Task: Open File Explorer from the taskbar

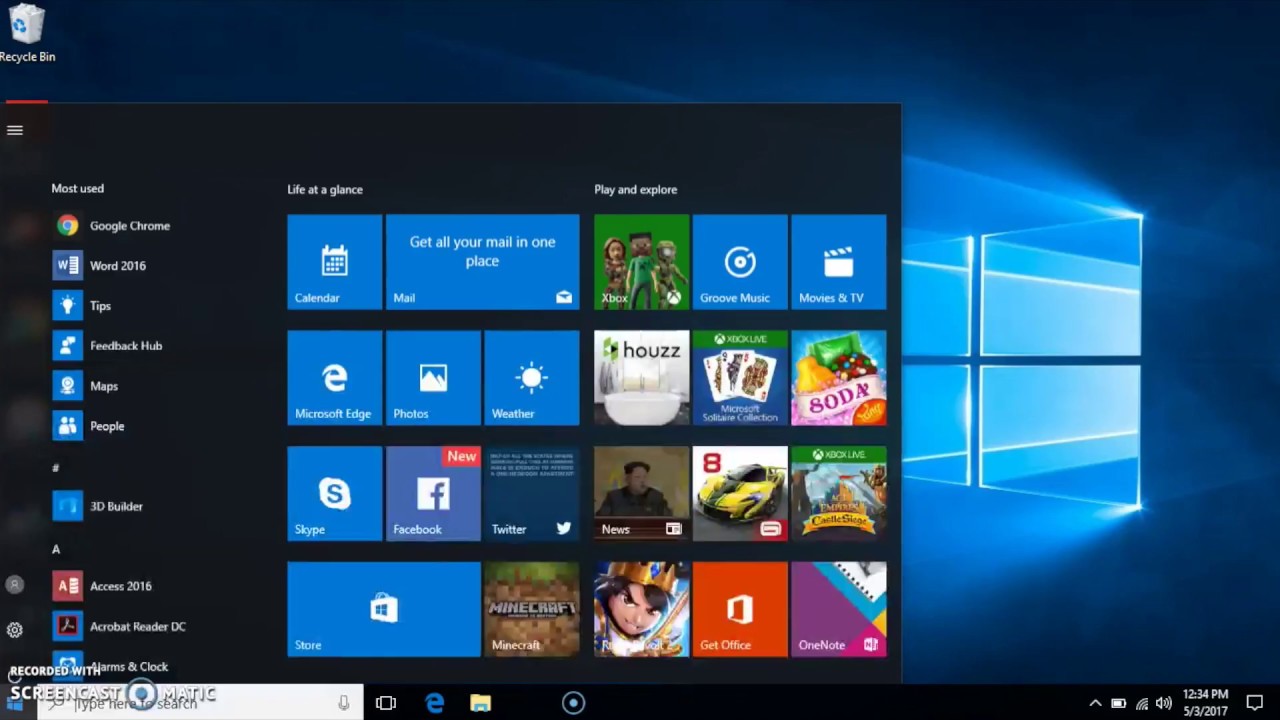Action: [x=481, y=703]
